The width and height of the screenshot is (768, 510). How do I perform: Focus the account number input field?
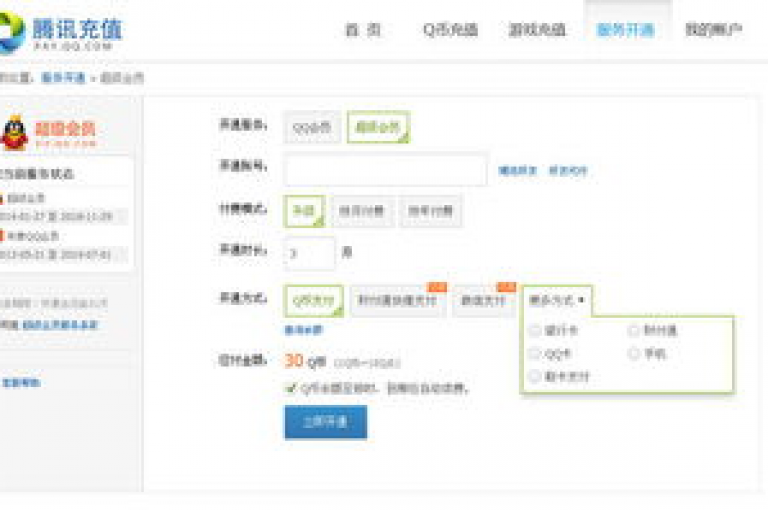coord(385,170)
